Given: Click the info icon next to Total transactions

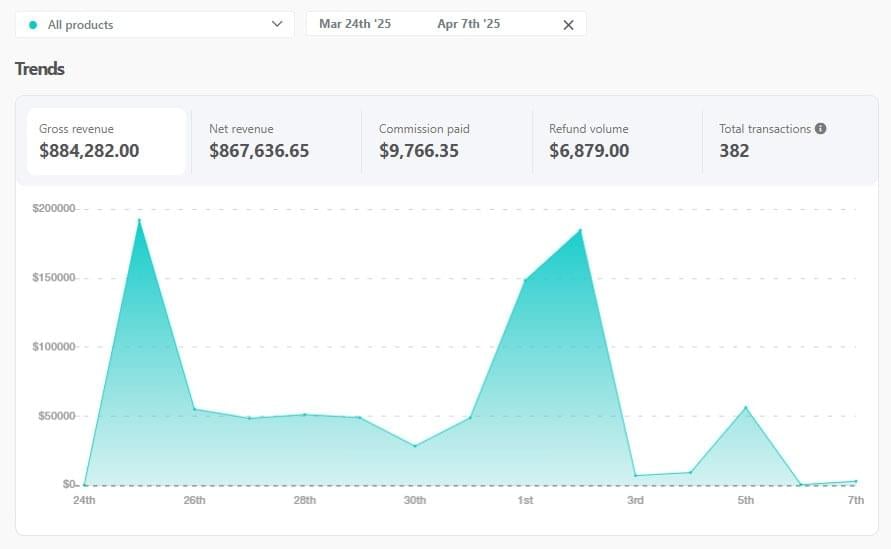Looking at the screenshot, I should 821,129.
